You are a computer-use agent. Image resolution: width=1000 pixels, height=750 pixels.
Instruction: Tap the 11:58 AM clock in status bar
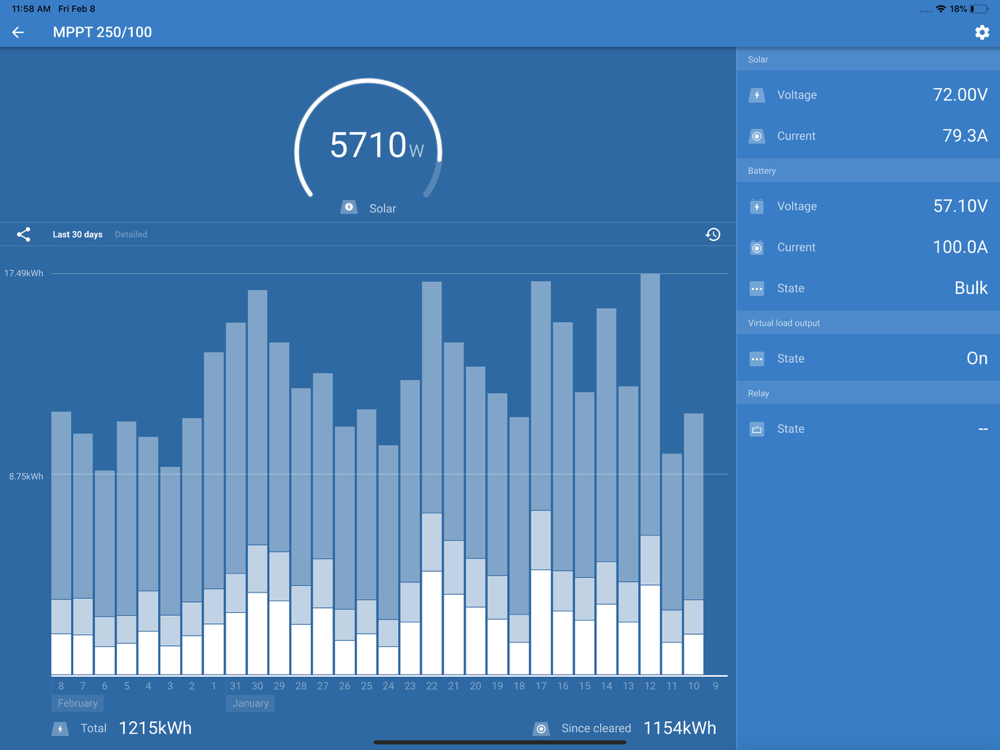coord(31,9)
